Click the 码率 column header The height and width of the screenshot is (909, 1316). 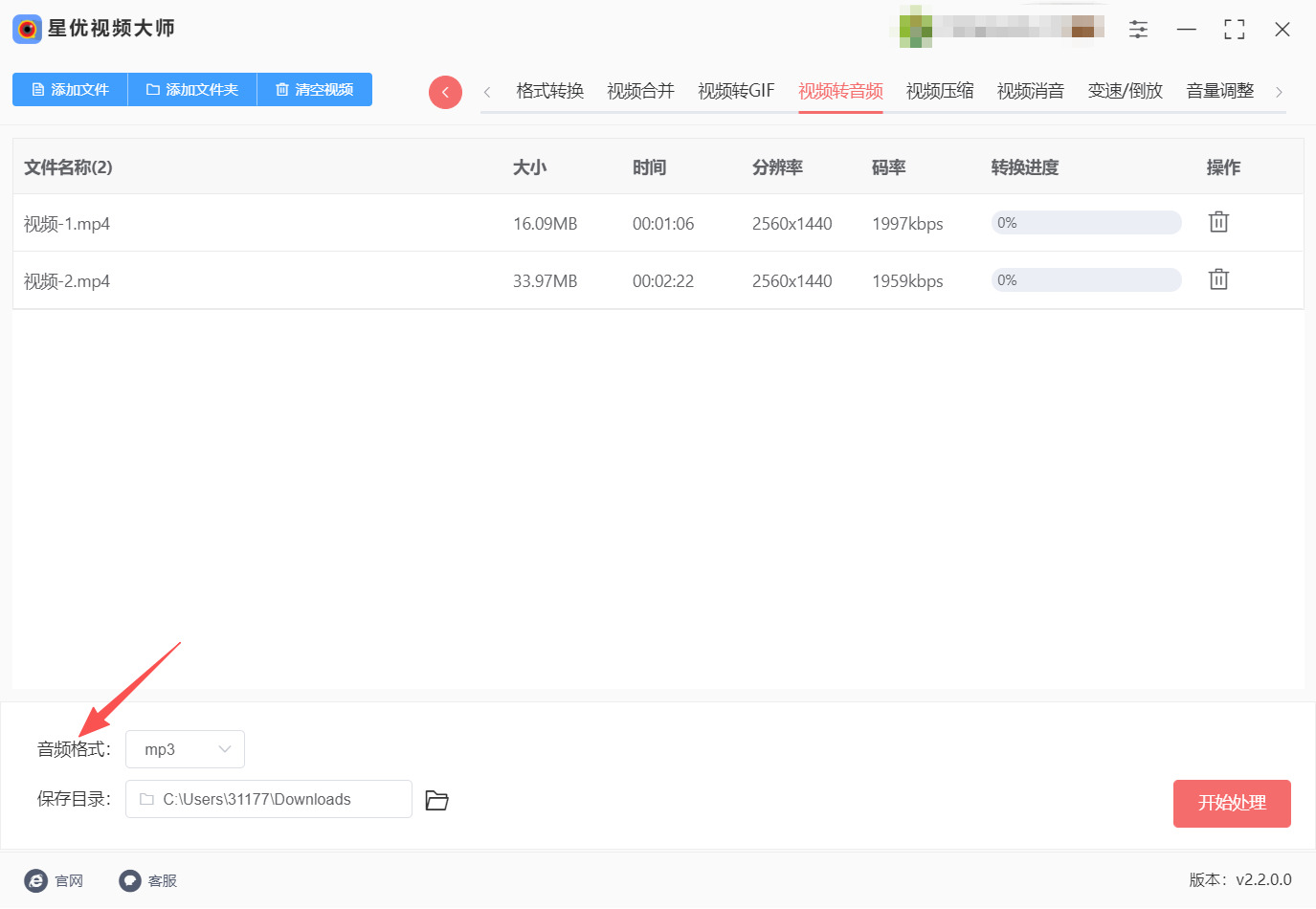click(x=888, y=167)
